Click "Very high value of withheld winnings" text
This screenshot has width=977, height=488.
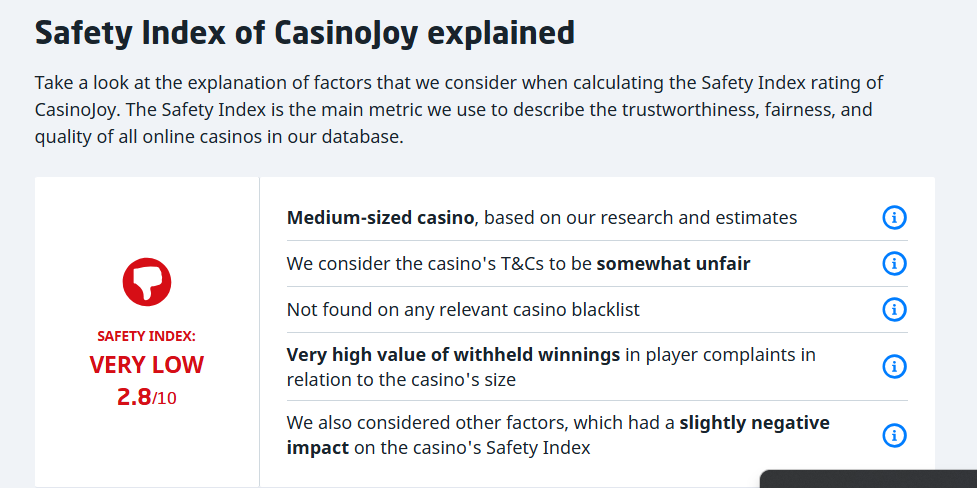[454, 355]
